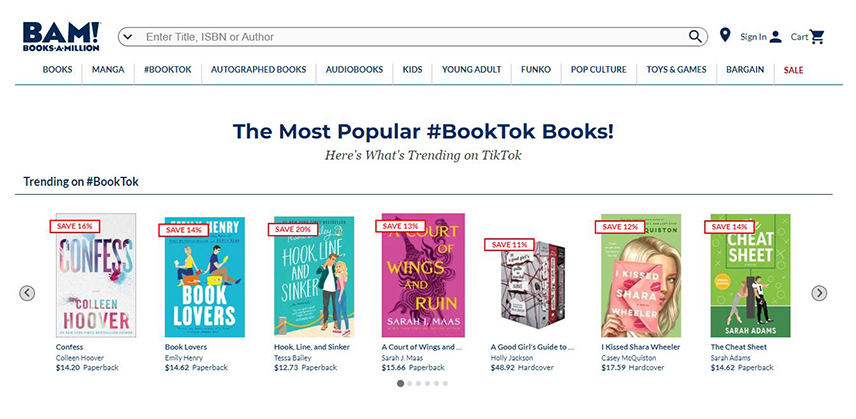Image resolution: width=856 pixels, height=419 pixels.
Task: Jump to the last carousel page dot
Action: (445, 383)
